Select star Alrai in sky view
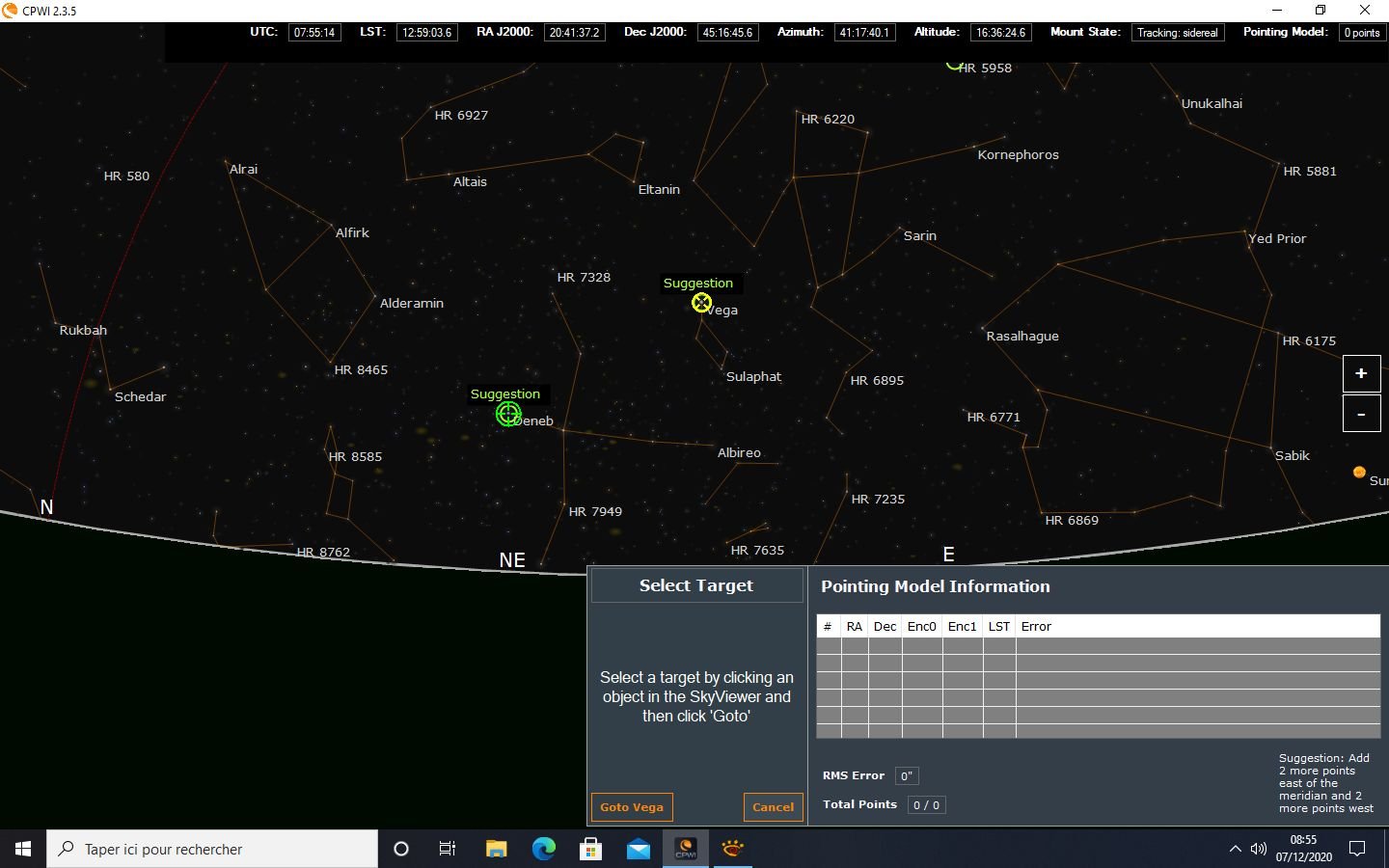The height and width of the screenshot is (868, 1389). [243, 170]
